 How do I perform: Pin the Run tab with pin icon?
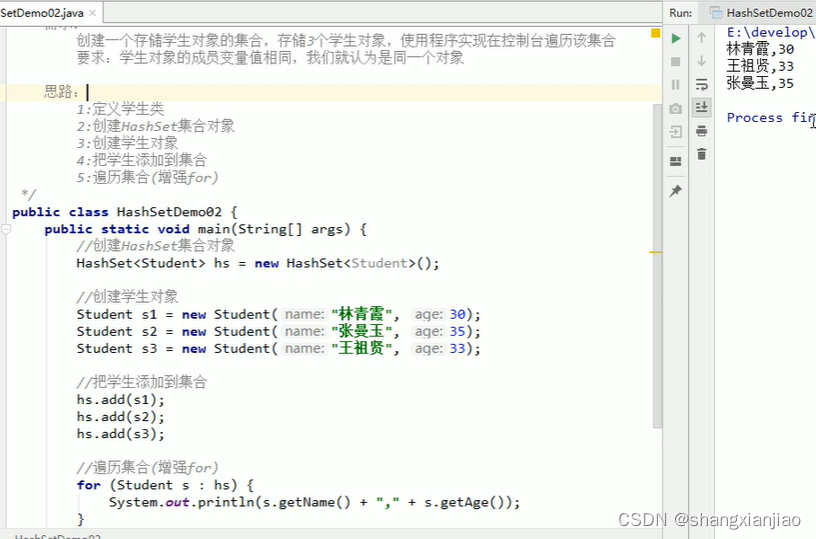click(x=675, y=191)
